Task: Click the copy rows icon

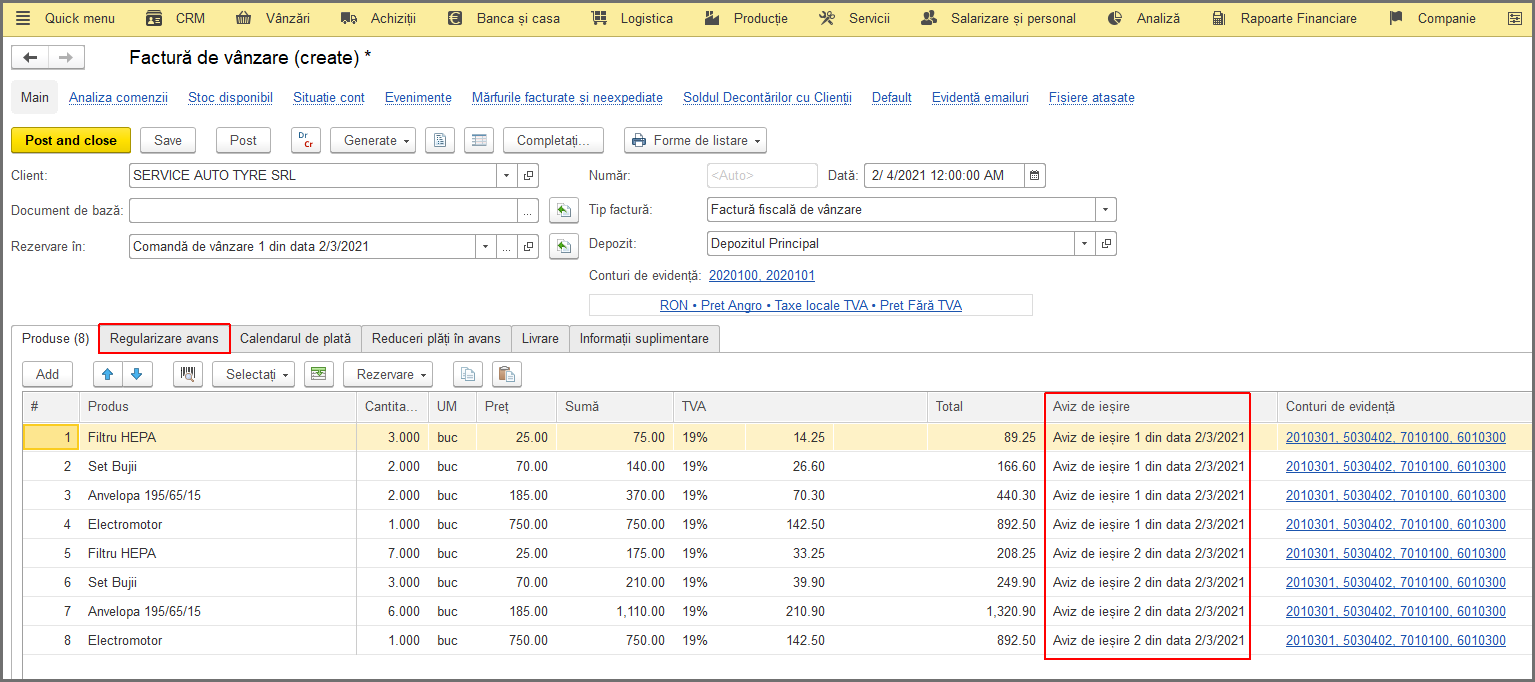Action: pyautogui.click(x=468, y=374)
